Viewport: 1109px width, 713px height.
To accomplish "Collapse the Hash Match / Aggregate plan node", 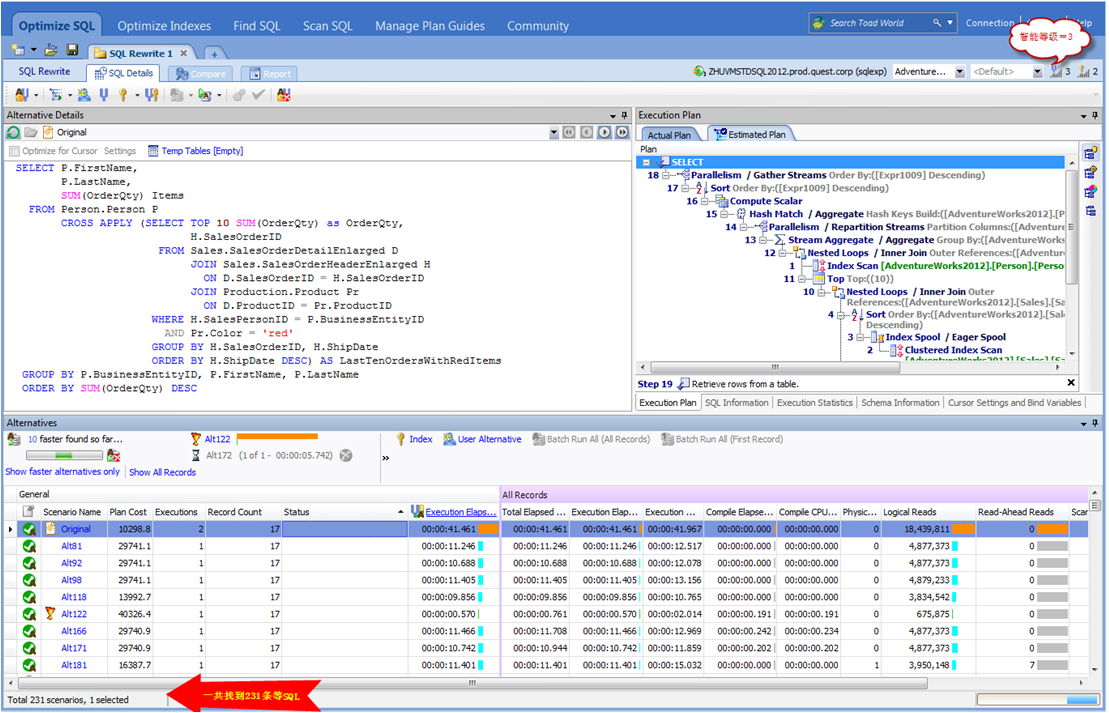I will click(x=725, y=214).
